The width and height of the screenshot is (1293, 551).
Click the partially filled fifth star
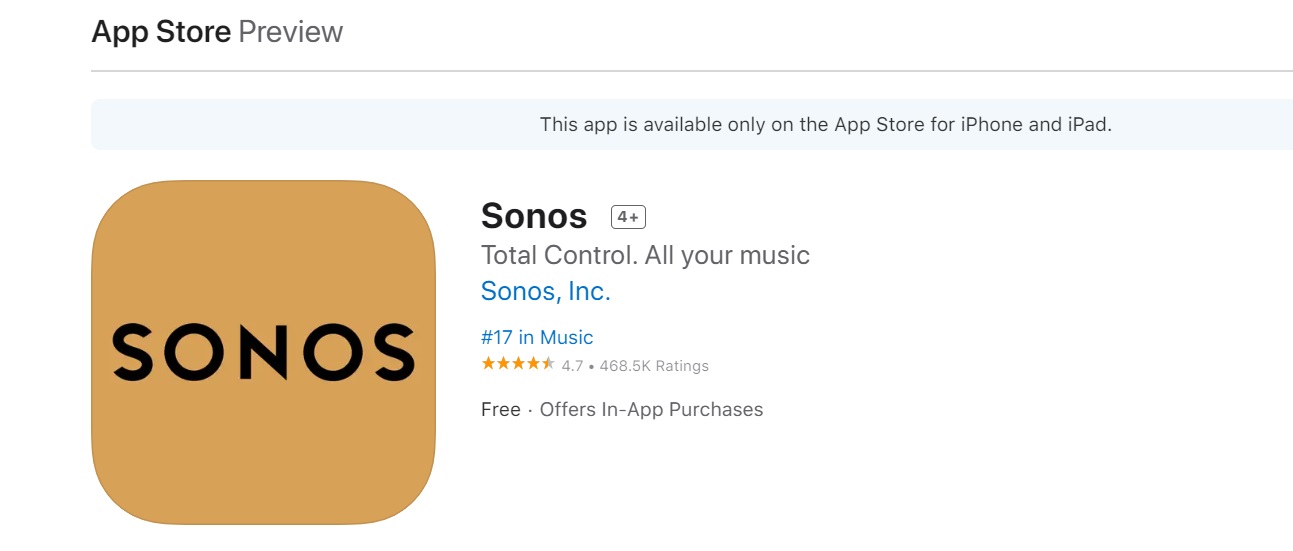coord(548,364)
